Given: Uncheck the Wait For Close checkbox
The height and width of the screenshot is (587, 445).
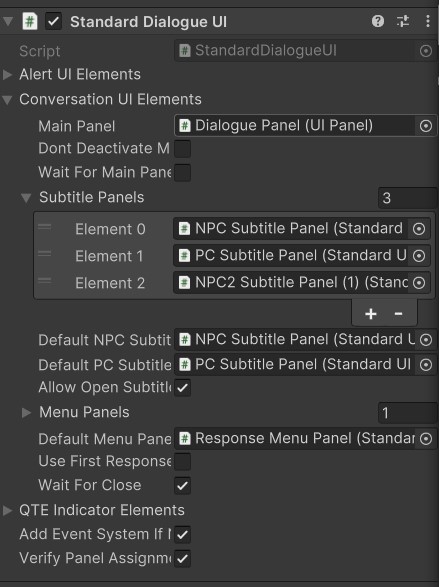Looking at the screenshot, I should (x=182, y=486).
